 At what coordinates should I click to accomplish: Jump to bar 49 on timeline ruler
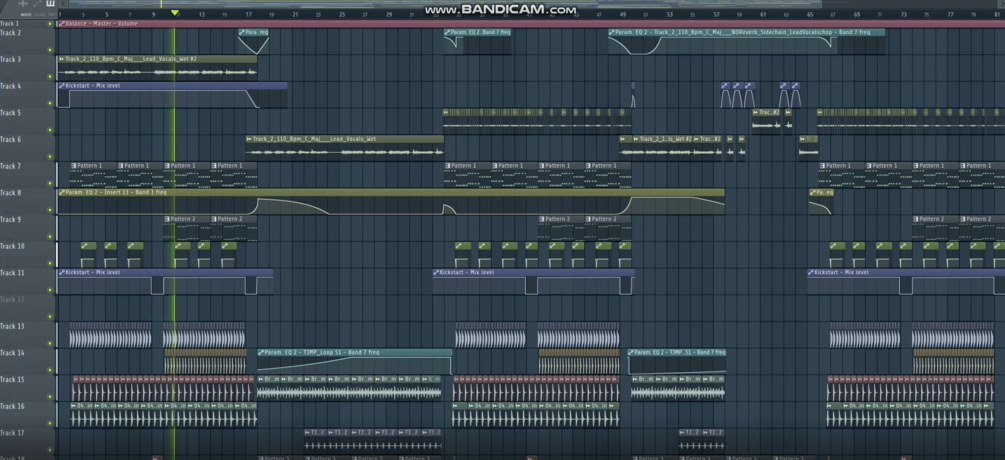[x=623, y=14]
